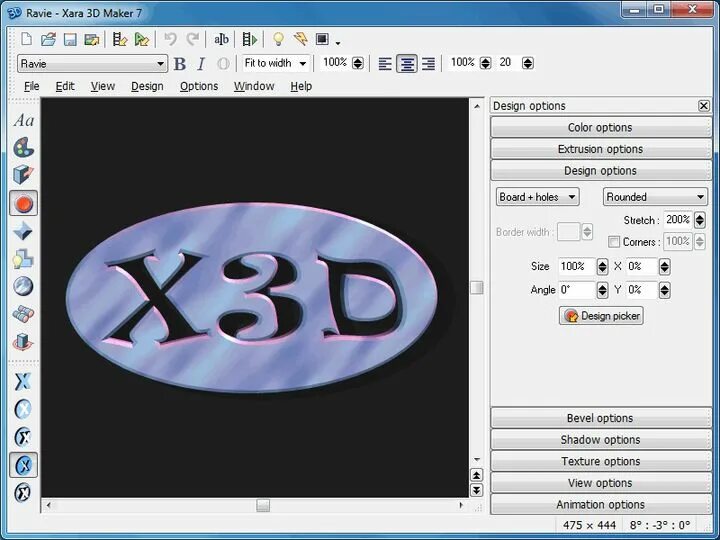This screenshot has height=540, width=720.
Task: Click the X offset 0% field
Action: tap(642, 266)
